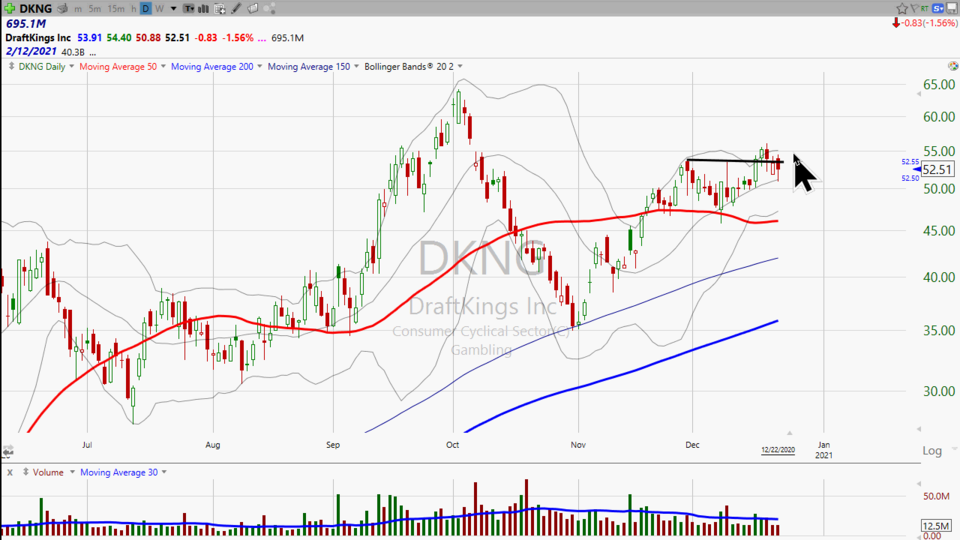The image size is (960, 540).
Task: Click the add-to-watchlist icon in toolbar
Action: point(220,9)
